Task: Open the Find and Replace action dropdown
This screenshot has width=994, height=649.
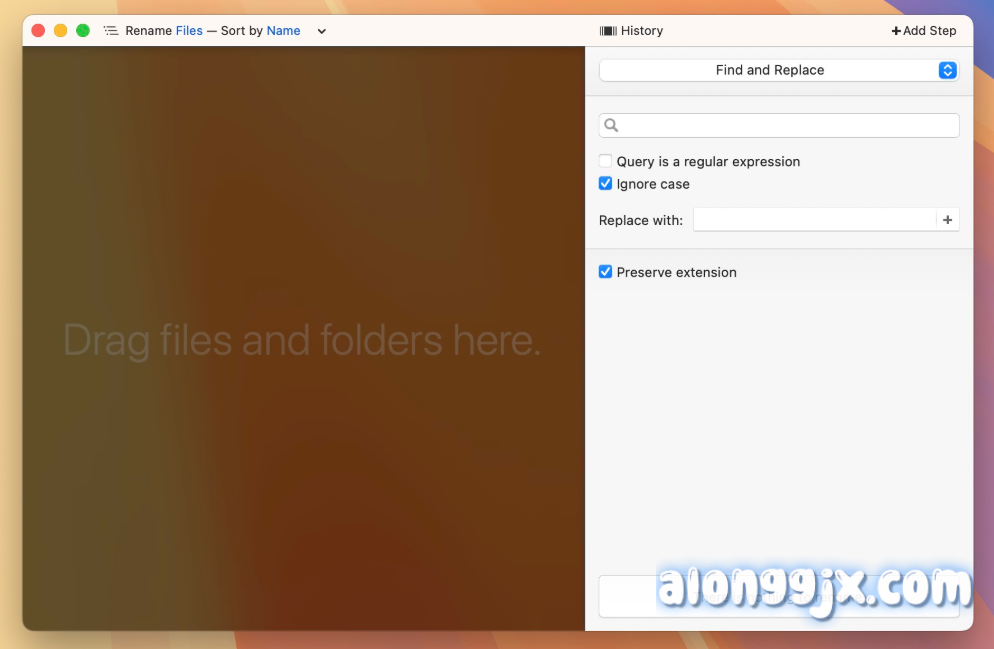Action: [x=778, y=70]
